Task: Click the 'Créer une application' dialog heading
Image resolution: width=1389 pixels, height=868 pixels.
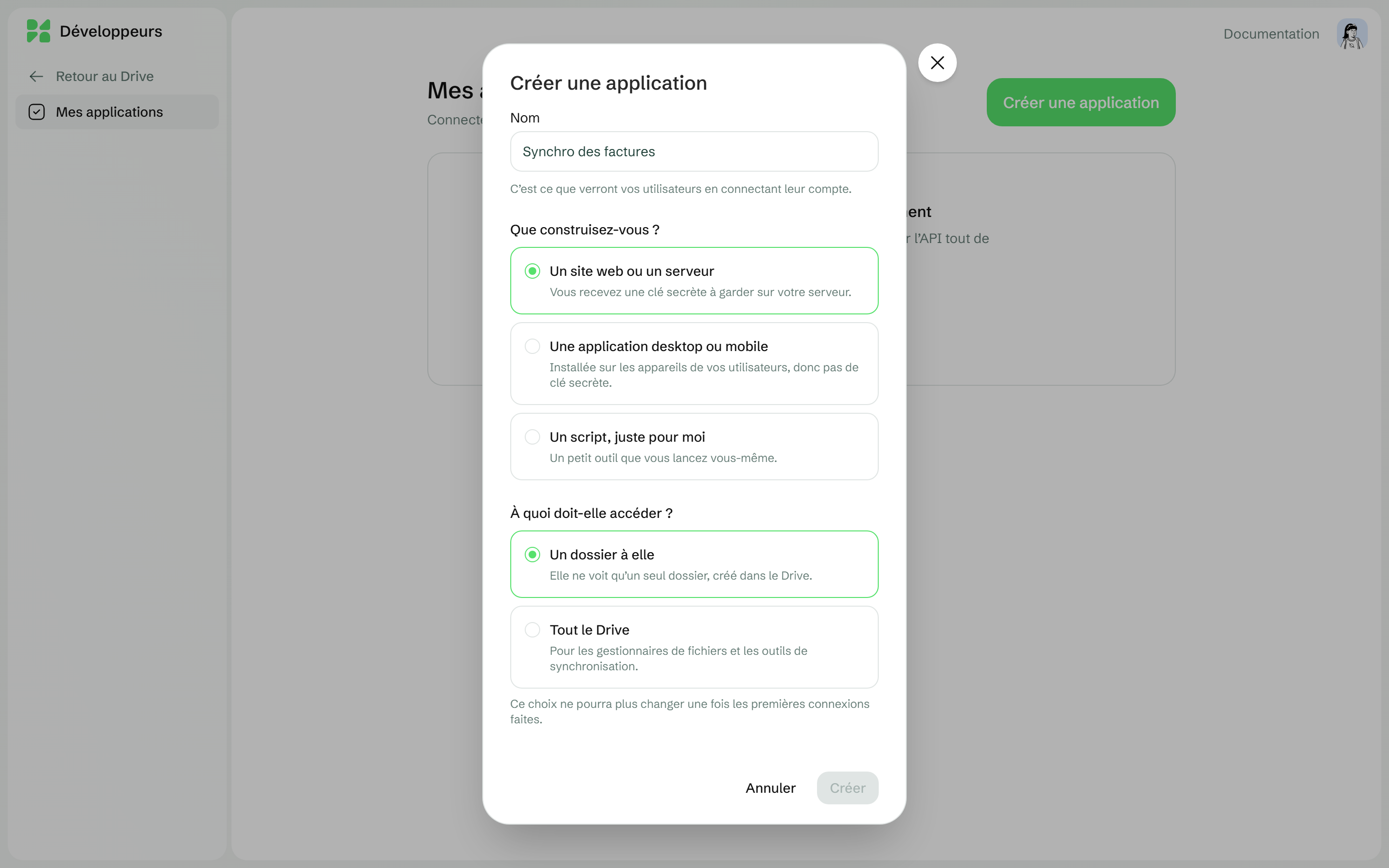Action: click(x=608, y=83)
